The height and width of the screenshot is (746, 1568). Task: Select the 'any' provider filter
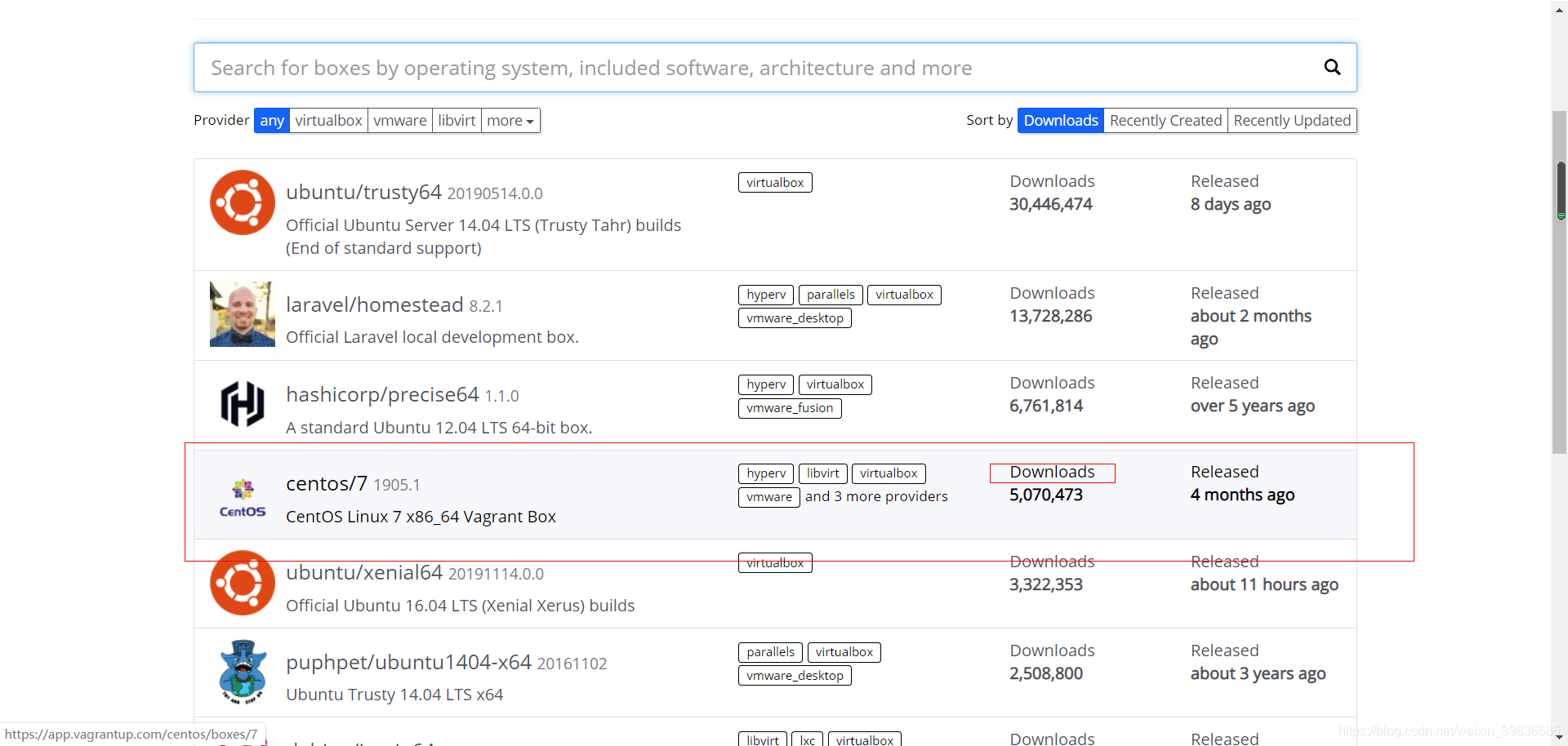pyautogui.click(x=272, y=121)
